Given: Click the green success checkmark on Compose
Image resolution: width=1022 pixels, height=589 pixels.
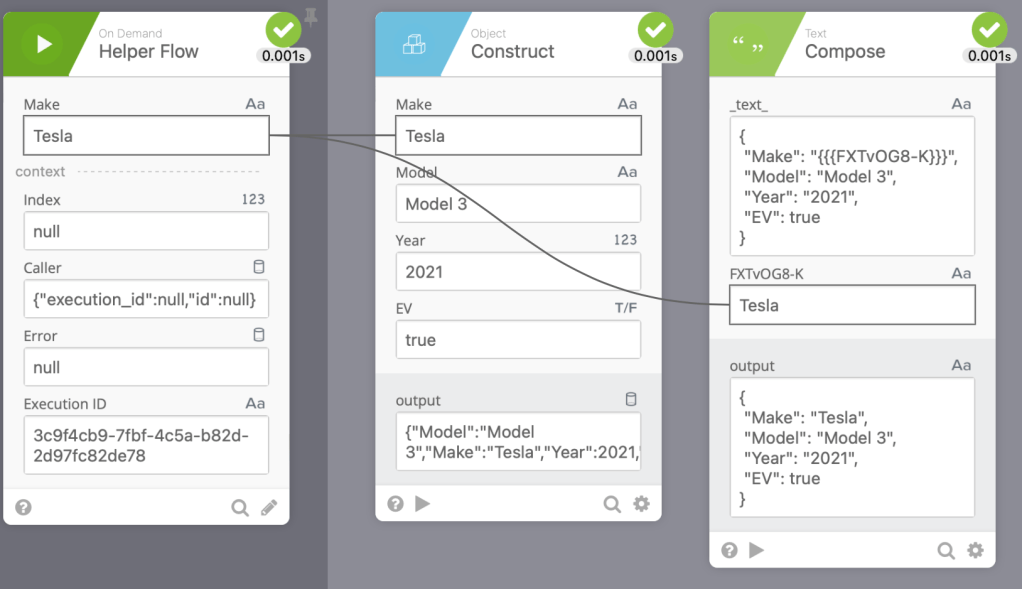Looking at the screenshot, I should point(990,30).
